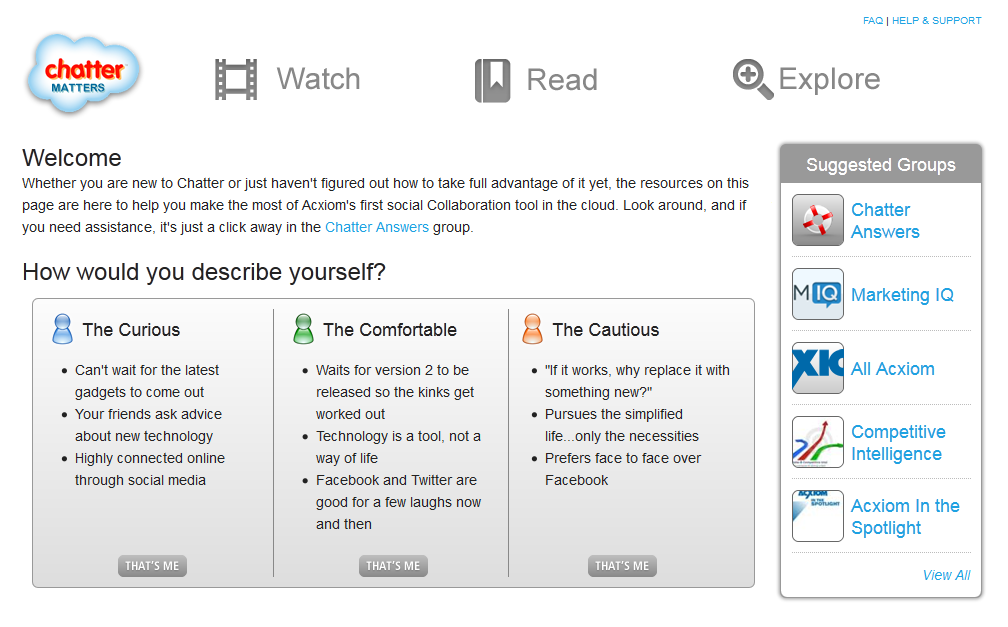
Task: Open the Watch section
Action: tap(318, 79)
